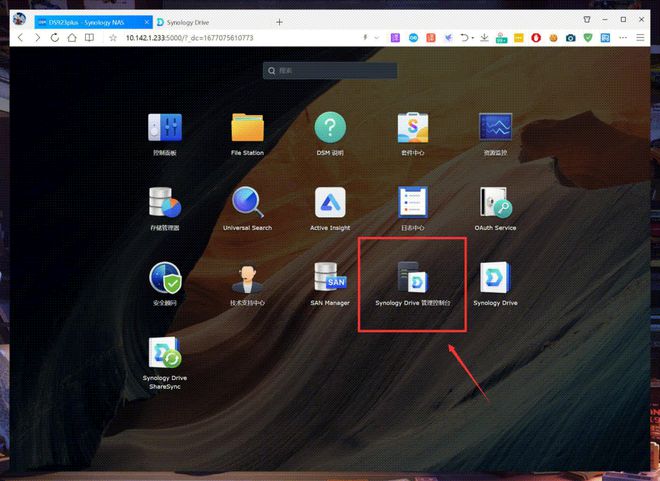Go back in browser history
Image resolution: width=660 pixels, height=481 pixels.
point(20,38)
